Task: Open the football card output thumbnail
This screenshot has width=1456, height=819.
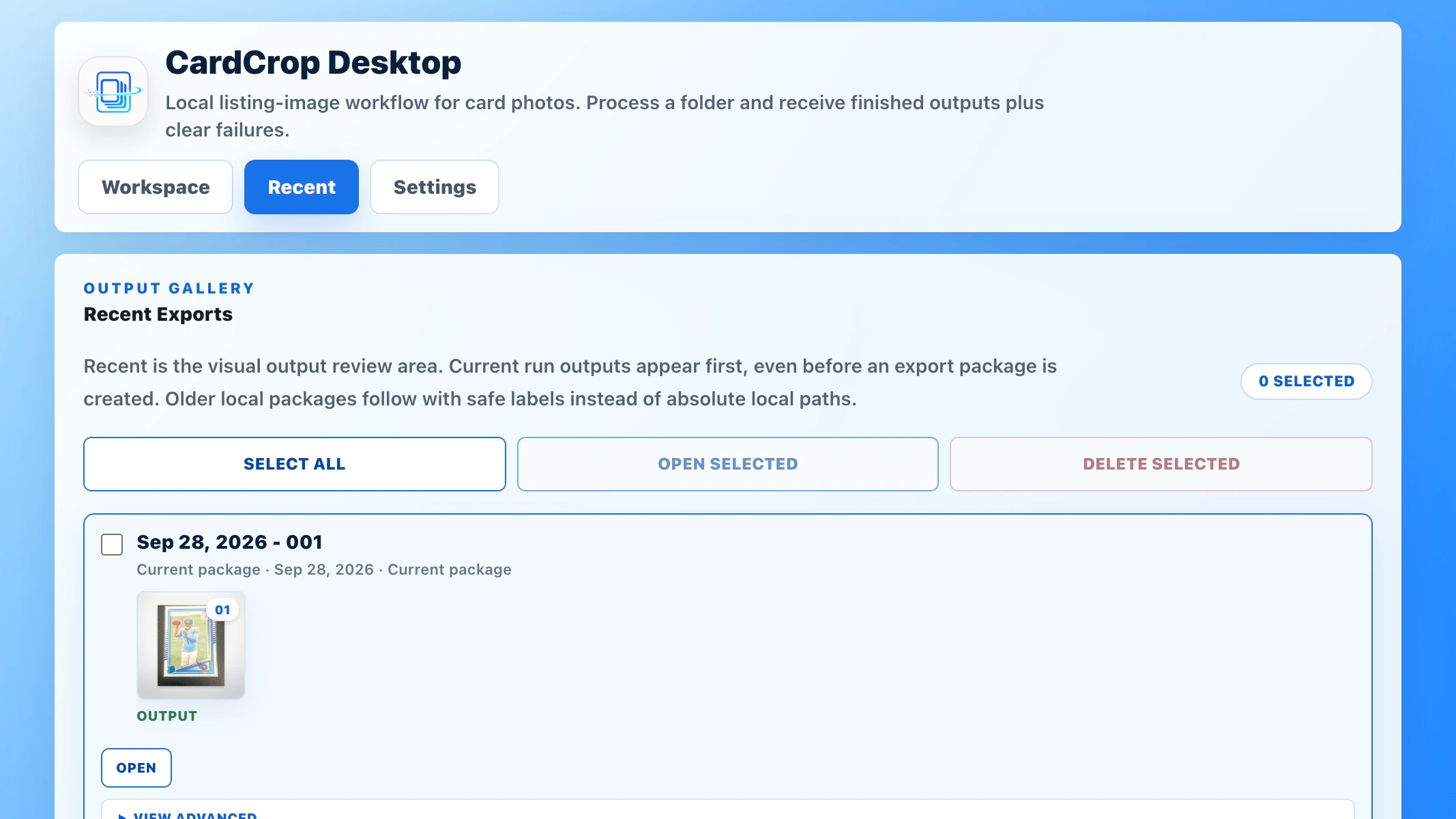Action: click(x=191, y=645)
